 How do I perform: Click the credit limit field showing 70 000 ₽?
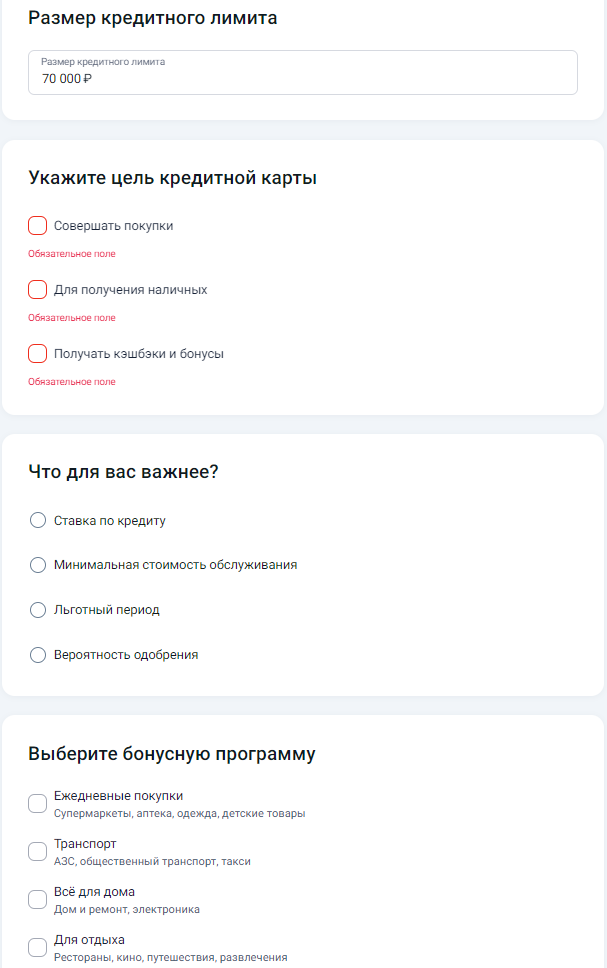click(303, 72)
